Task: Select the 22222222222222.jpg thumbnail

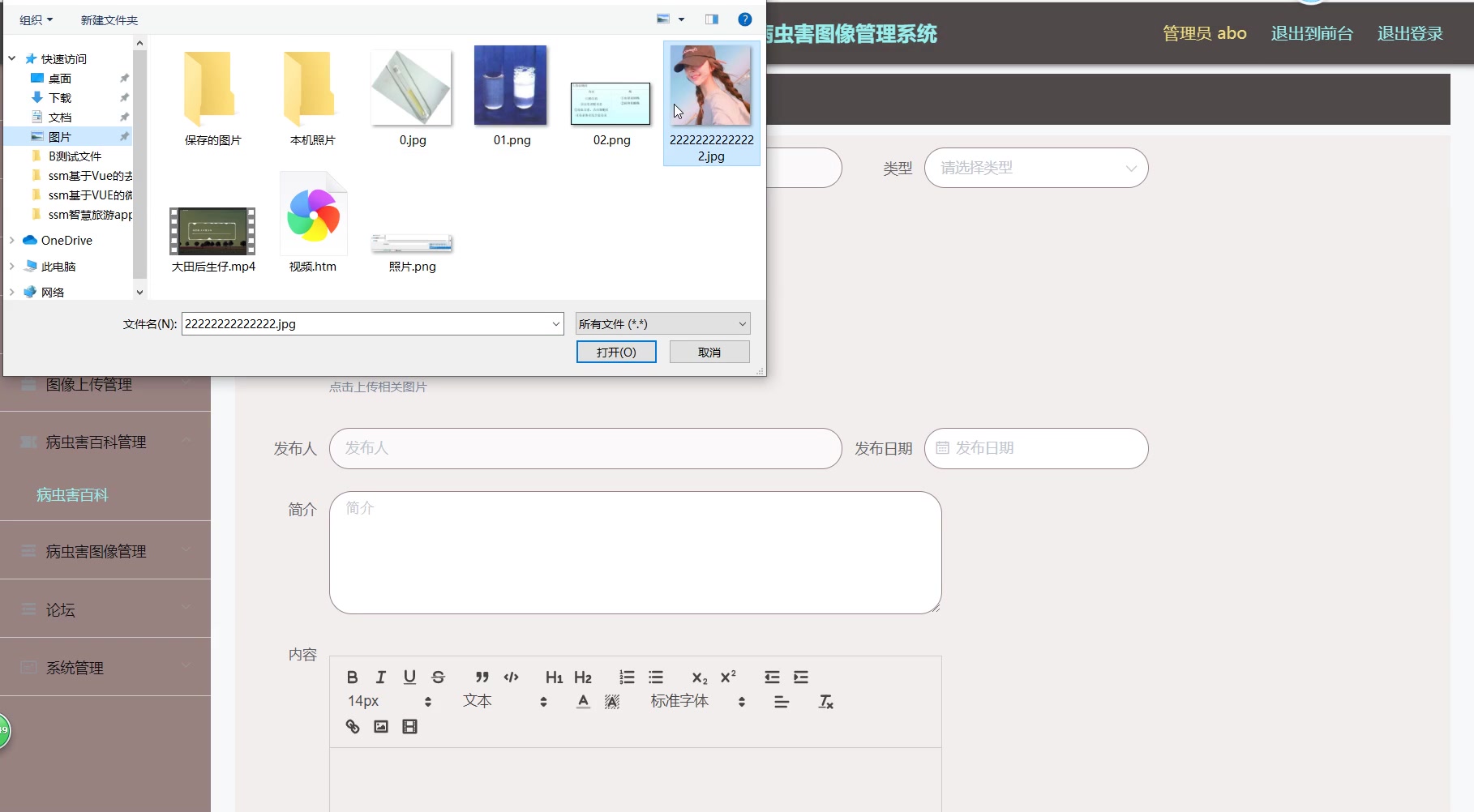Action: [x=711, y=84]
